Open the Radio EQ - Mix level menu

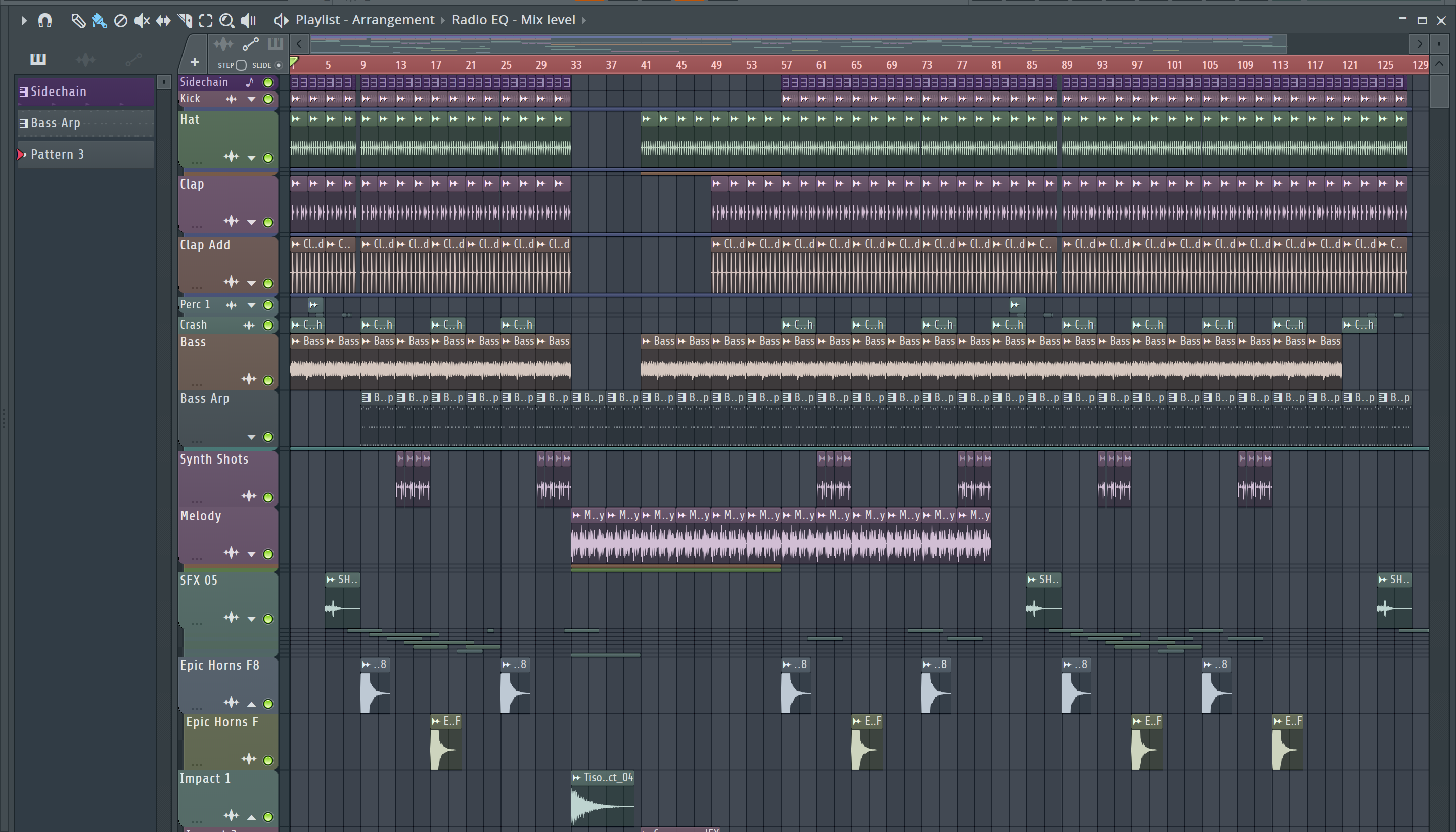[513, 20]
